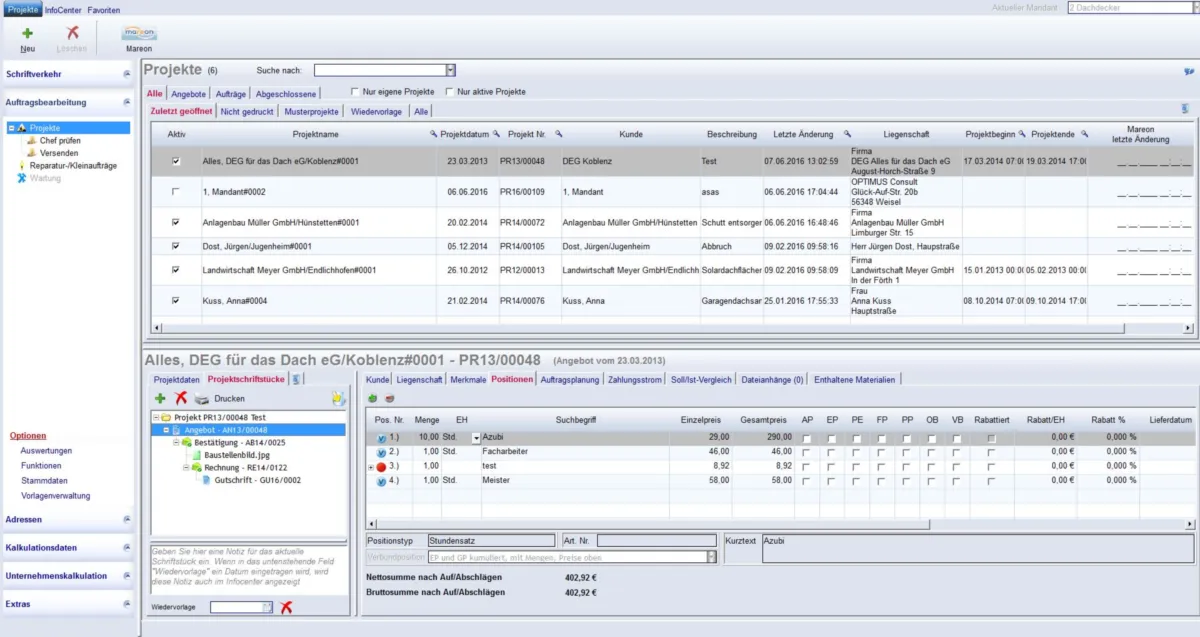Click the green plus Neu icon
This screenshot has height=637, width=1200.
click(27, 34)
